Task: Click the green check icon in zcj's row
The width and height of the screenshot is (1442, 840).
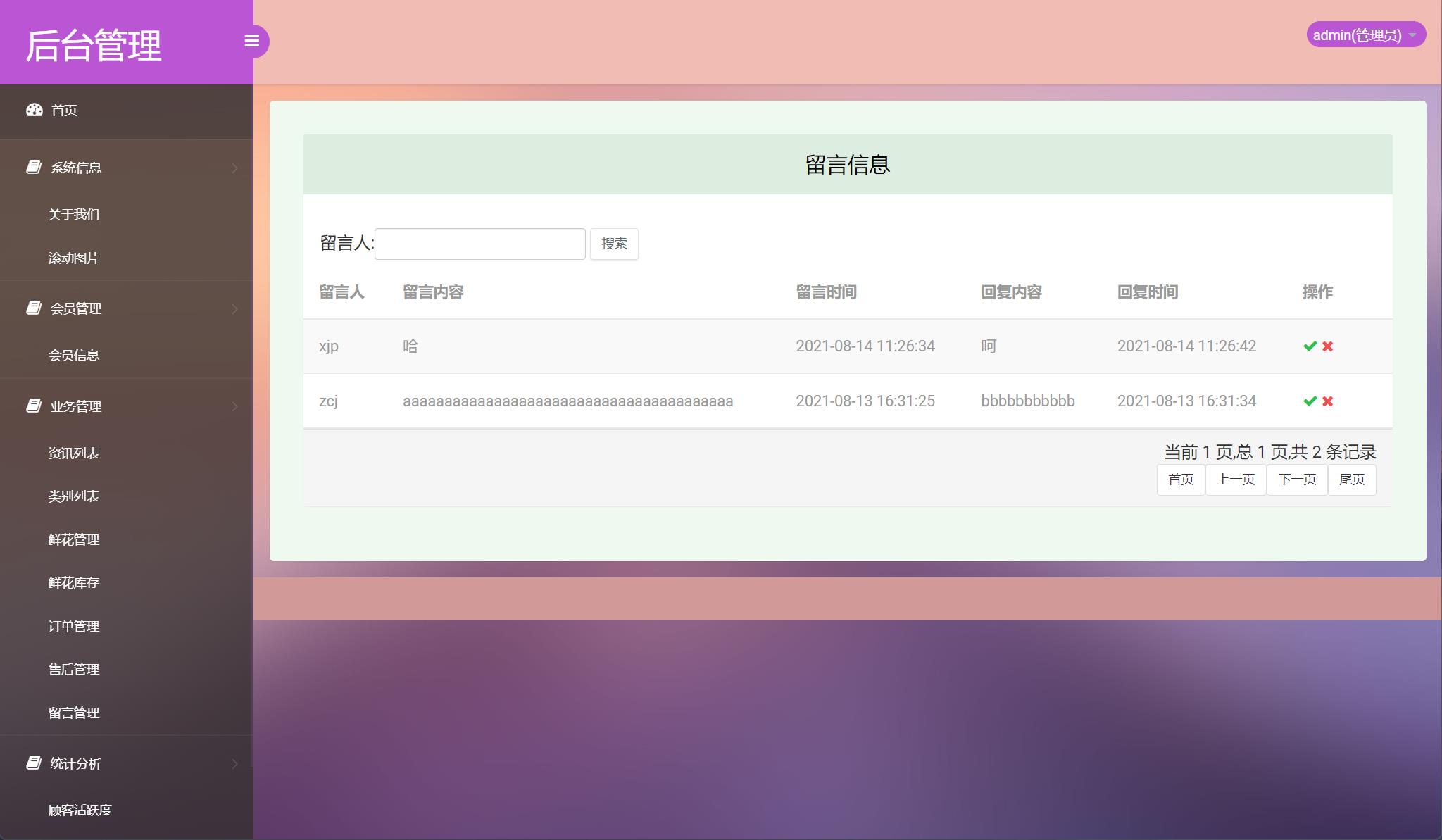Action: 1310,401
